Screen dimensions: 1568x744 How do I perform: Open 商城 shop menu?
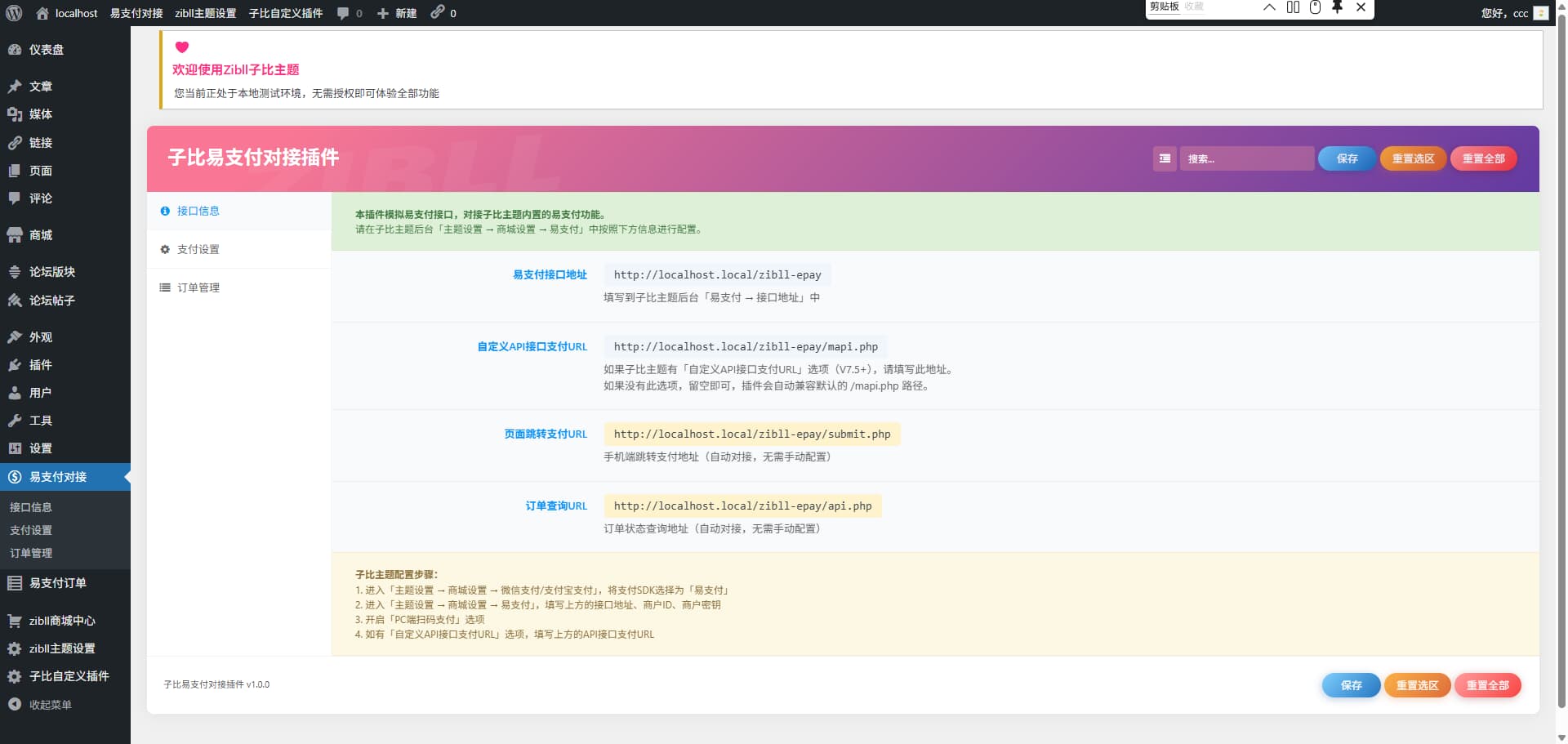pyautogui.click(x=65, y=235)
